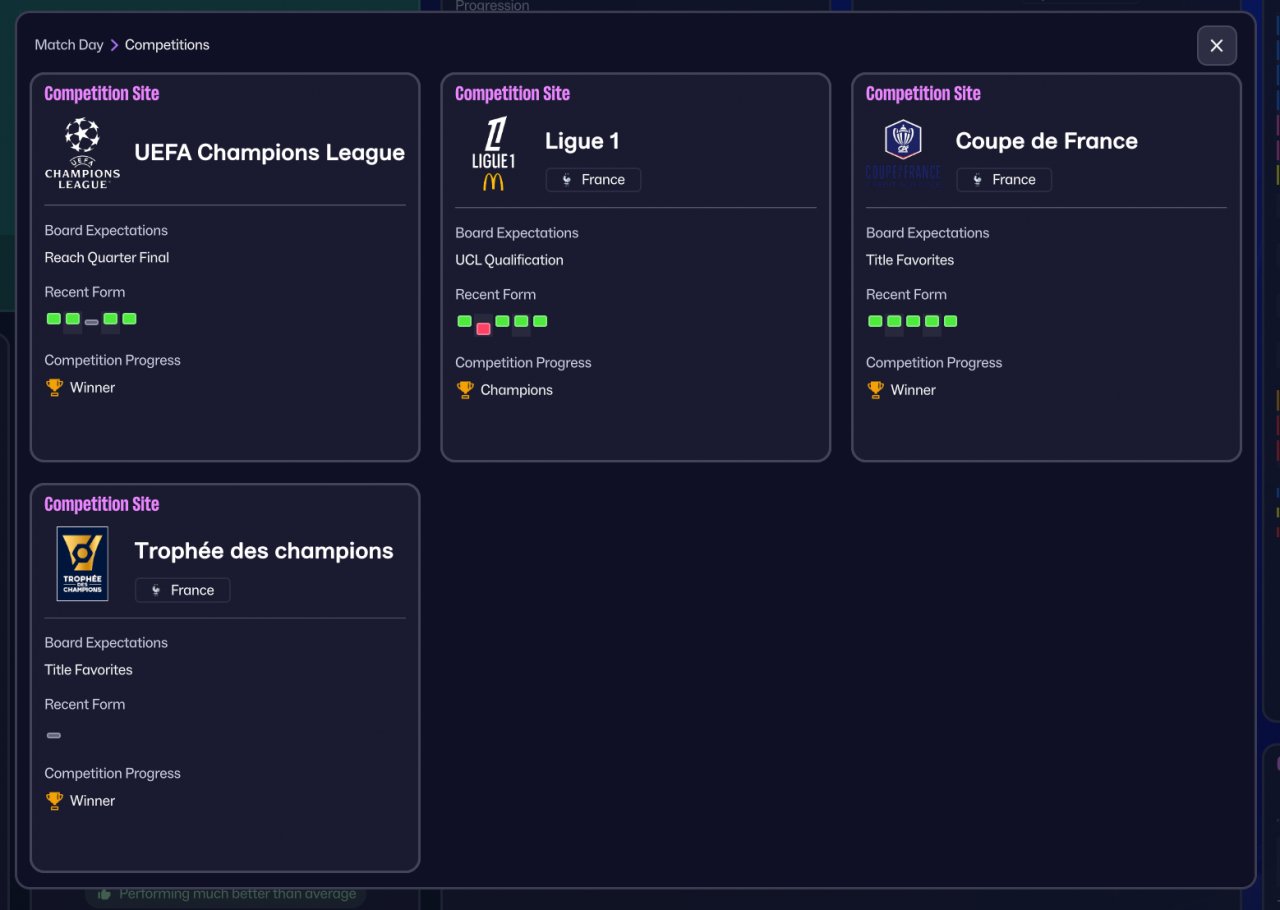Viewport: 1280px width, 910px height.
Task: Select the Competitions breadcrumb item
Action: click(x=167, y=45)
